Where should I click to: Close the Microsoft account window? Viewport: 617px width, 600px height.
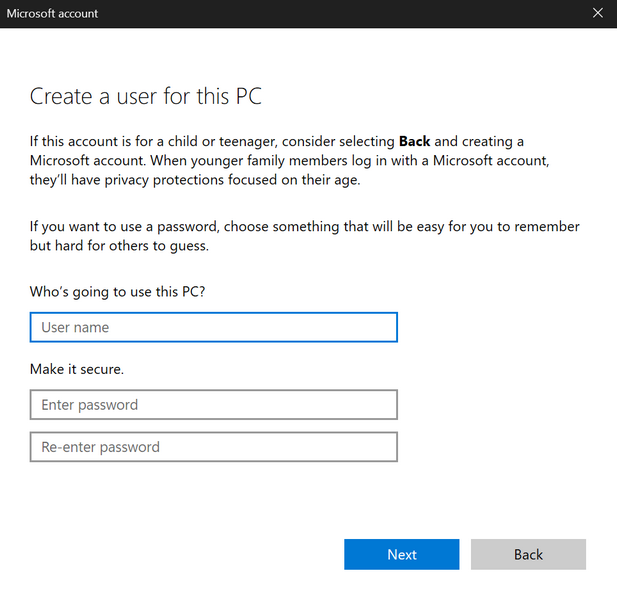point(598,14)
